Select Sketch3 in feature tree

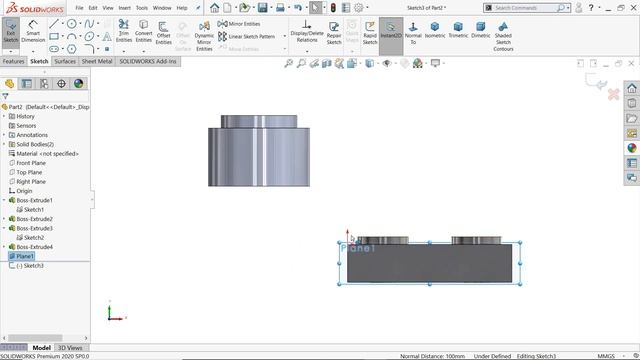coord(27,266)
